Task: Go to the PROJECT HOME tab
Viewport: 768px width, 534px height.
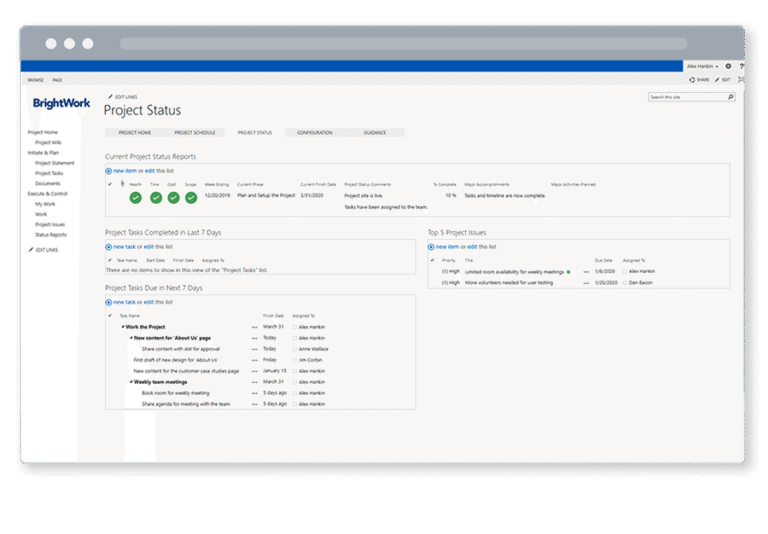Action: [x=135, y=133]
